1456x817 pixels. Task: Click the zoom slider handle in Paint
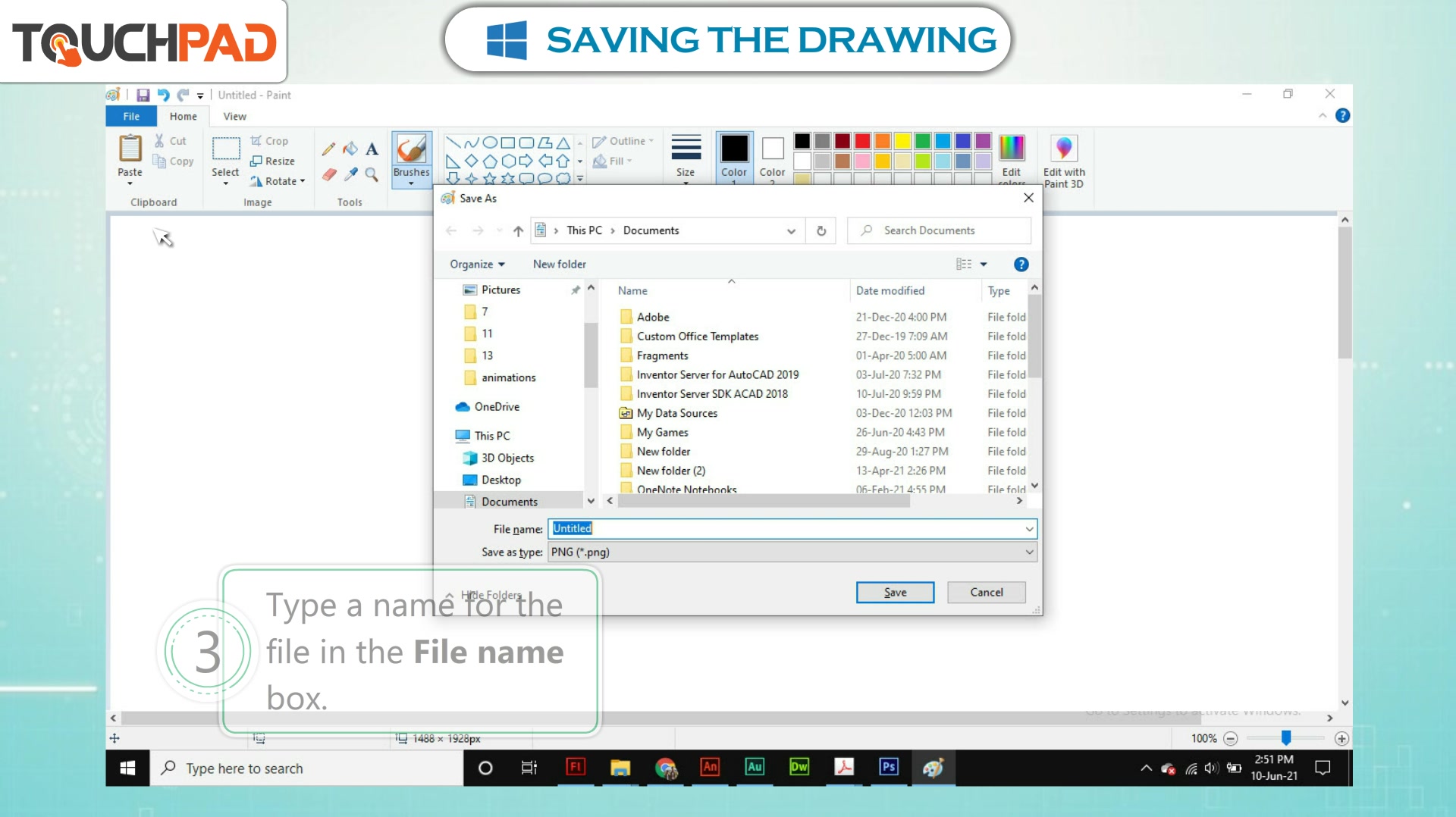[x=1286, y=738]
